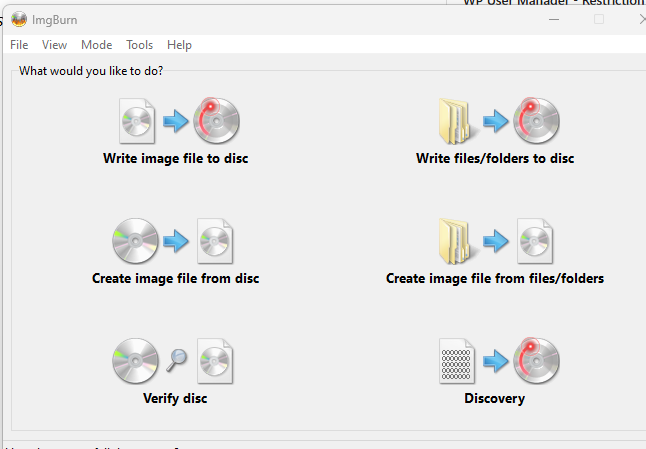
Task: Click the disabled maximize button of ImgBurn
Action: 599,19
